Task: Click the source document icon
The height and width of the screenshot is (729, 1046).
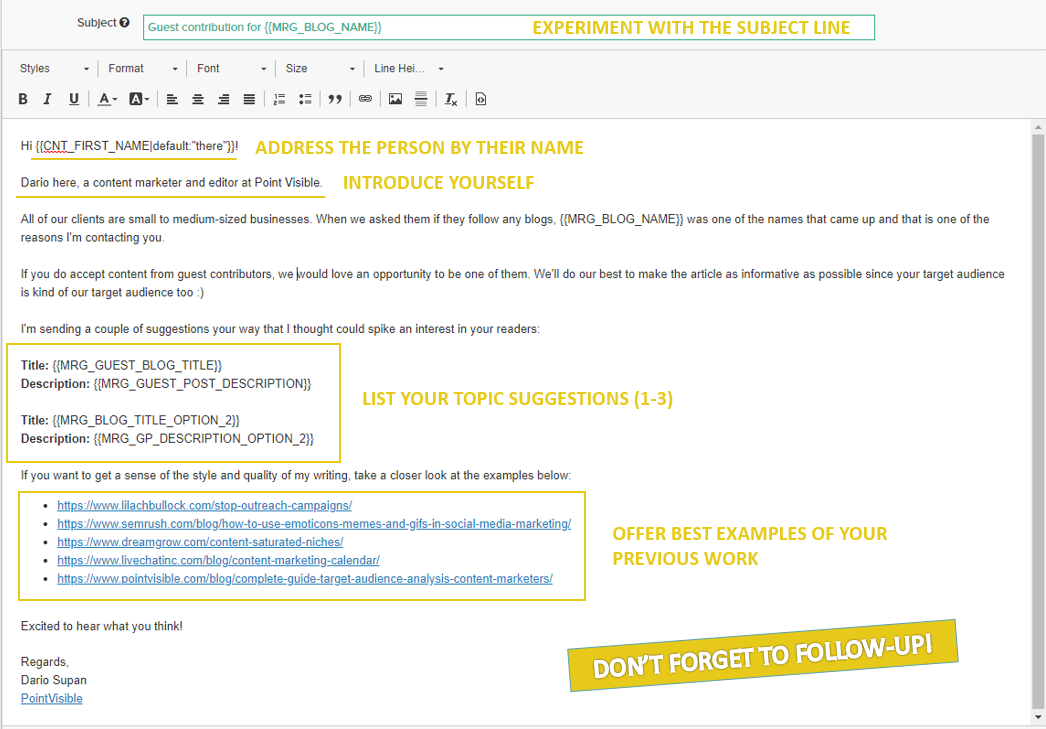Action: click(480, 99)
